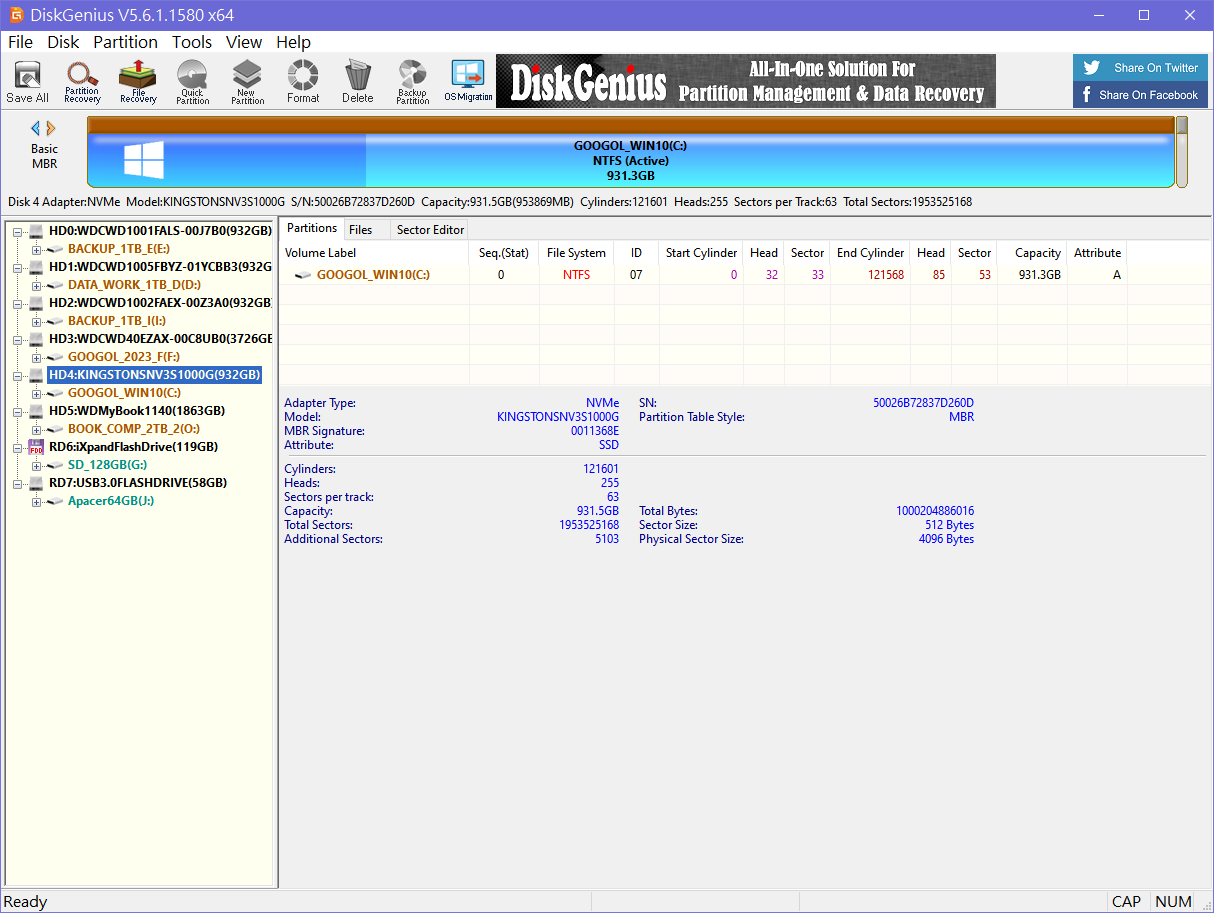This screenshot has height=913, width=1214.
Task: Expand GOOGOL_WIN10(C:) tree partition node
Action: point(37,393)
